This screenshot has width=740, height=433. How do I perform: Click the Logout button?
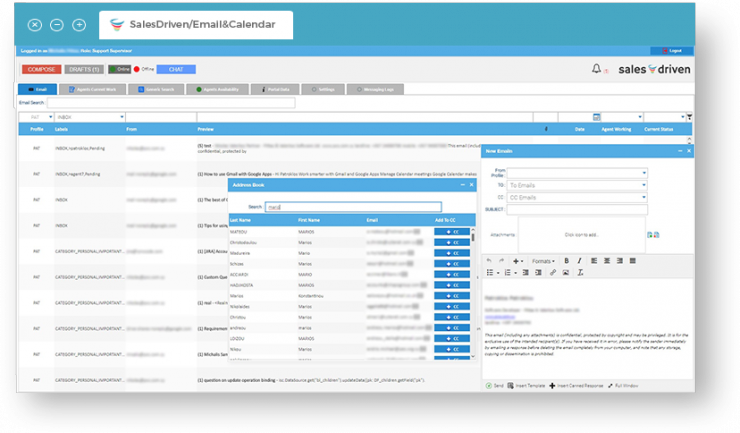point(672,51)
